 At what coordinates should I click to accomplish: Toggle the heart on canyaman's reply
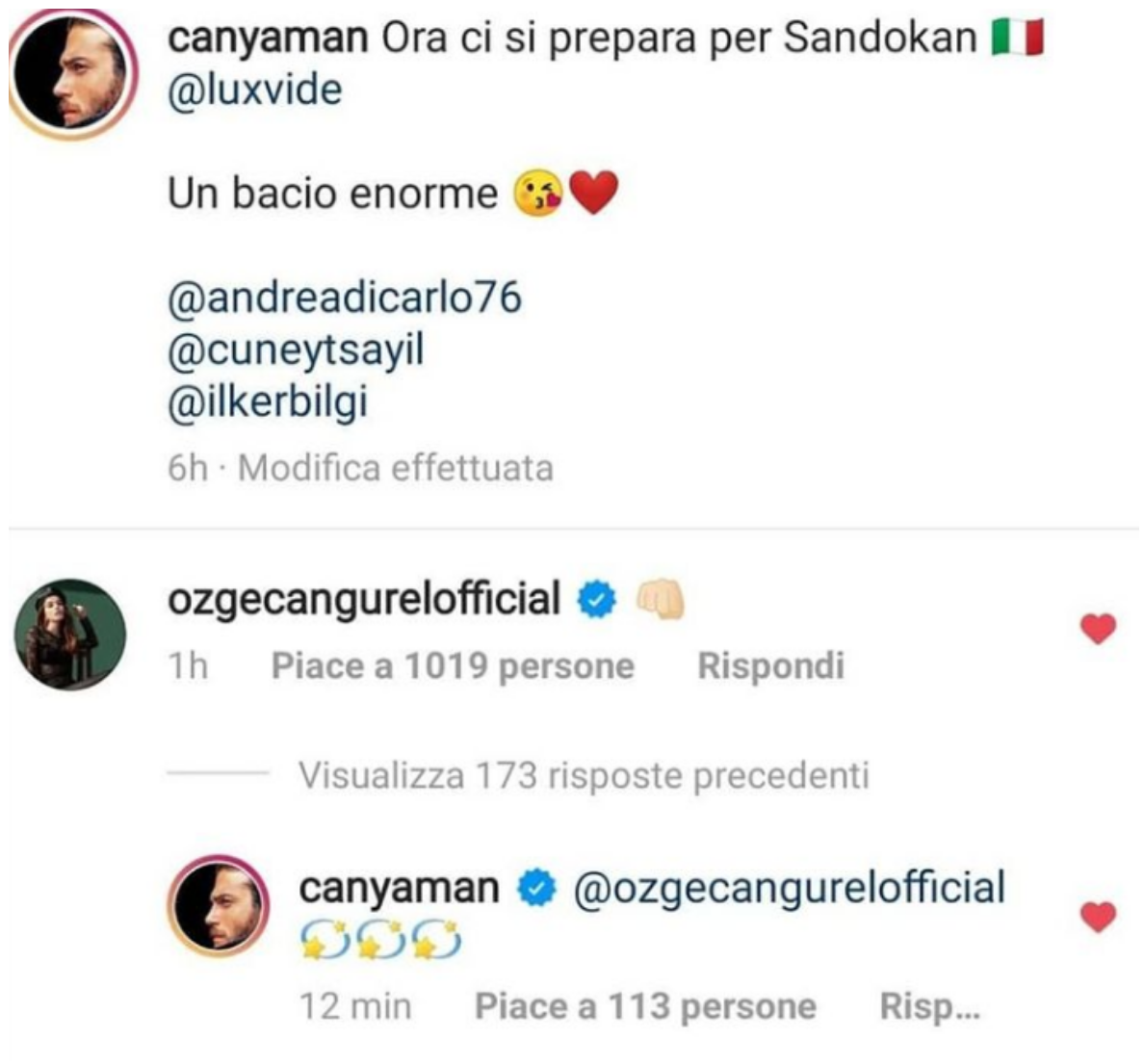(1098, 917)
